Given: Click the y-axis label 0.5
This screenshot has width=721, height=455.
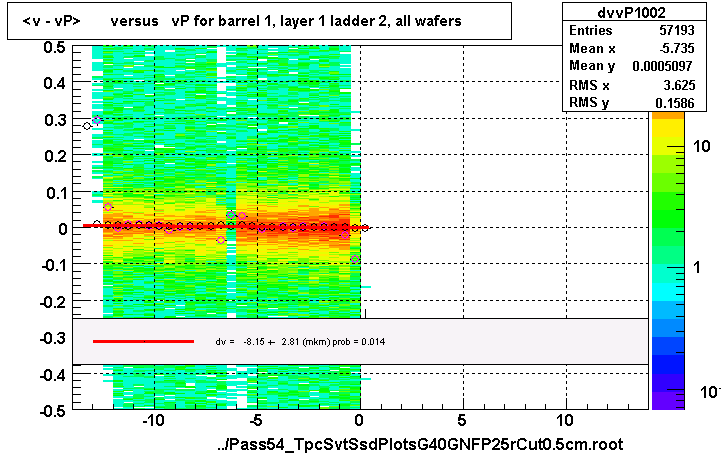Looking at the screenshot, I should tap(55, 47).
